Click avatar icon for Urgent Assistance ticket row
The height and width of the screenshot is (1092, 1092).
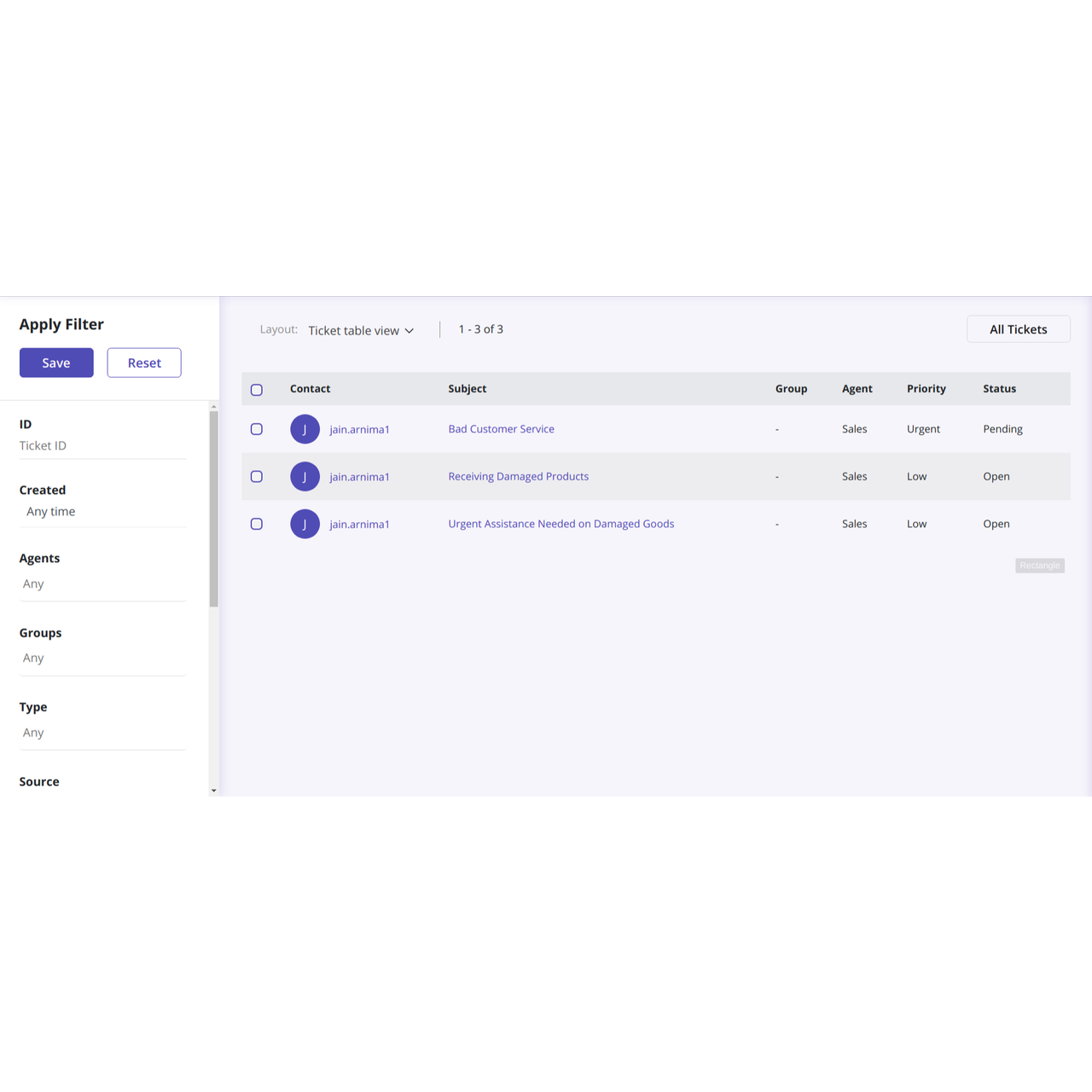point(305,524)
